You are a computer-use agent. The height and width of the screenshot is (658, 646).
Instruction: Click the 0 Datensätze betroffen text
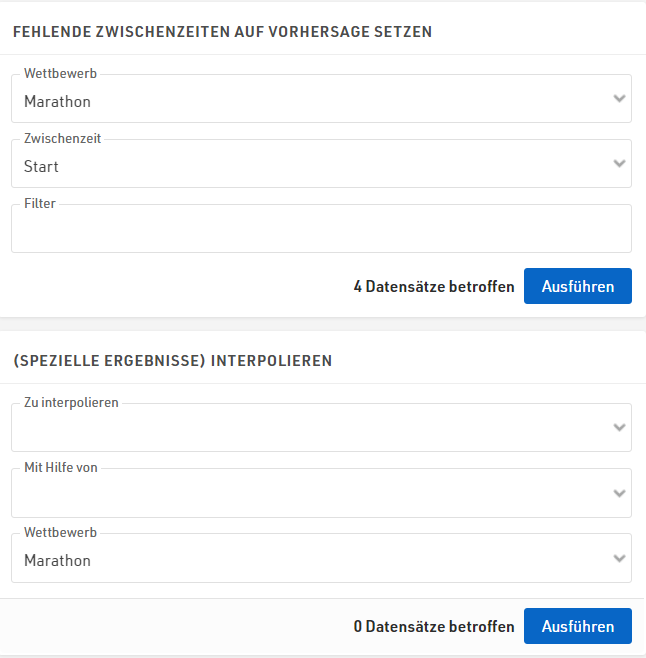[x=434, y=627]
